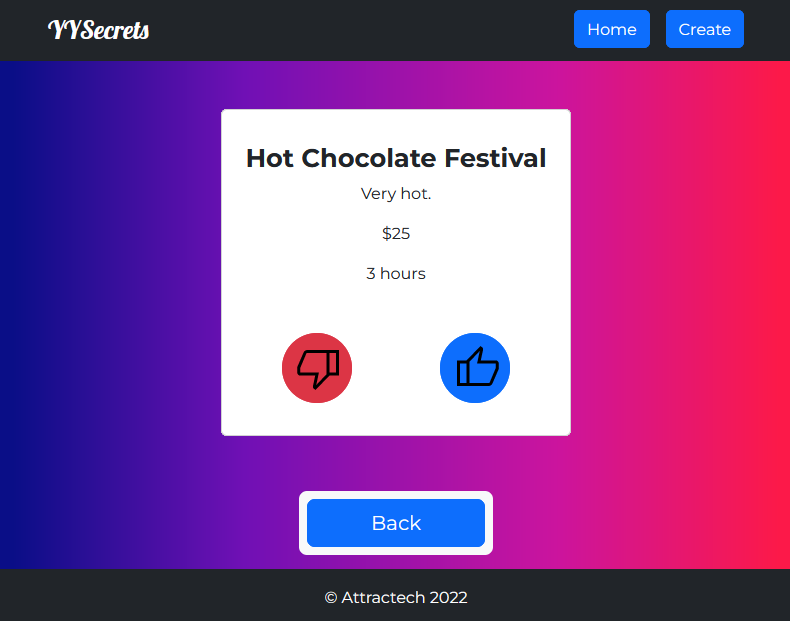Click the thumbs-up like icon
This screenshot has height=621, width=790.
pyautogui.click(x=475, y=368)
